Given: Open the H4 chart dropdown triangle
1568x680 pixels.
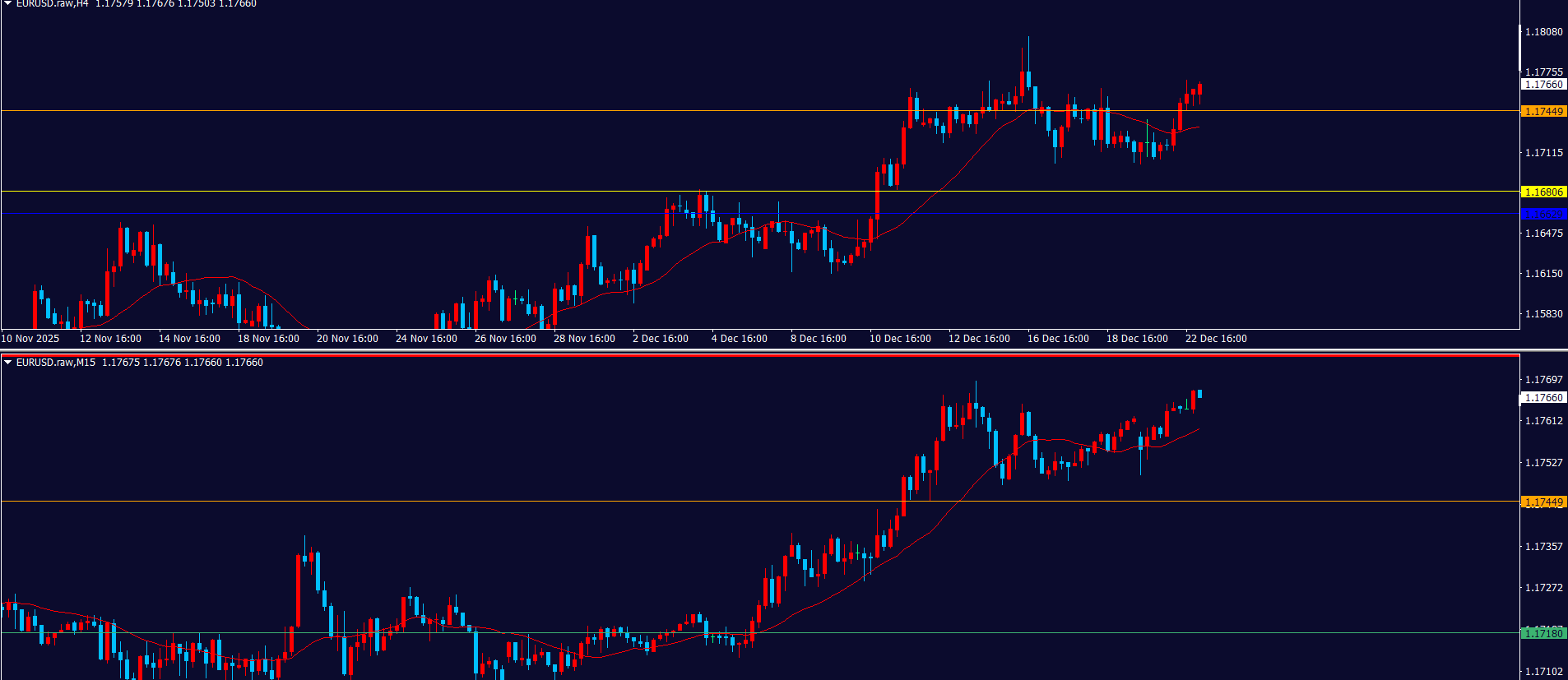Looking at the screenshot, I should pos(7,3).
